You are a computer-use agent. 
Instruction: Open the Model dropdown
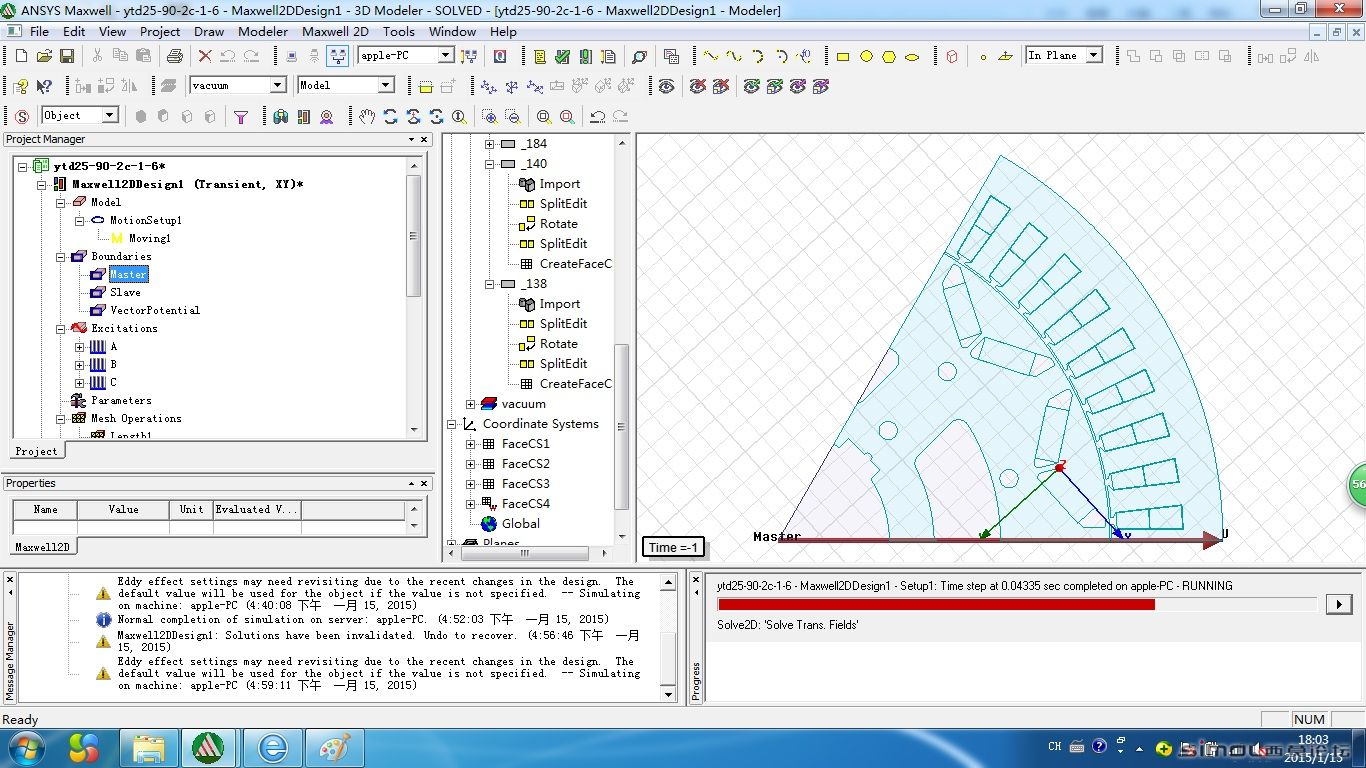385,86
